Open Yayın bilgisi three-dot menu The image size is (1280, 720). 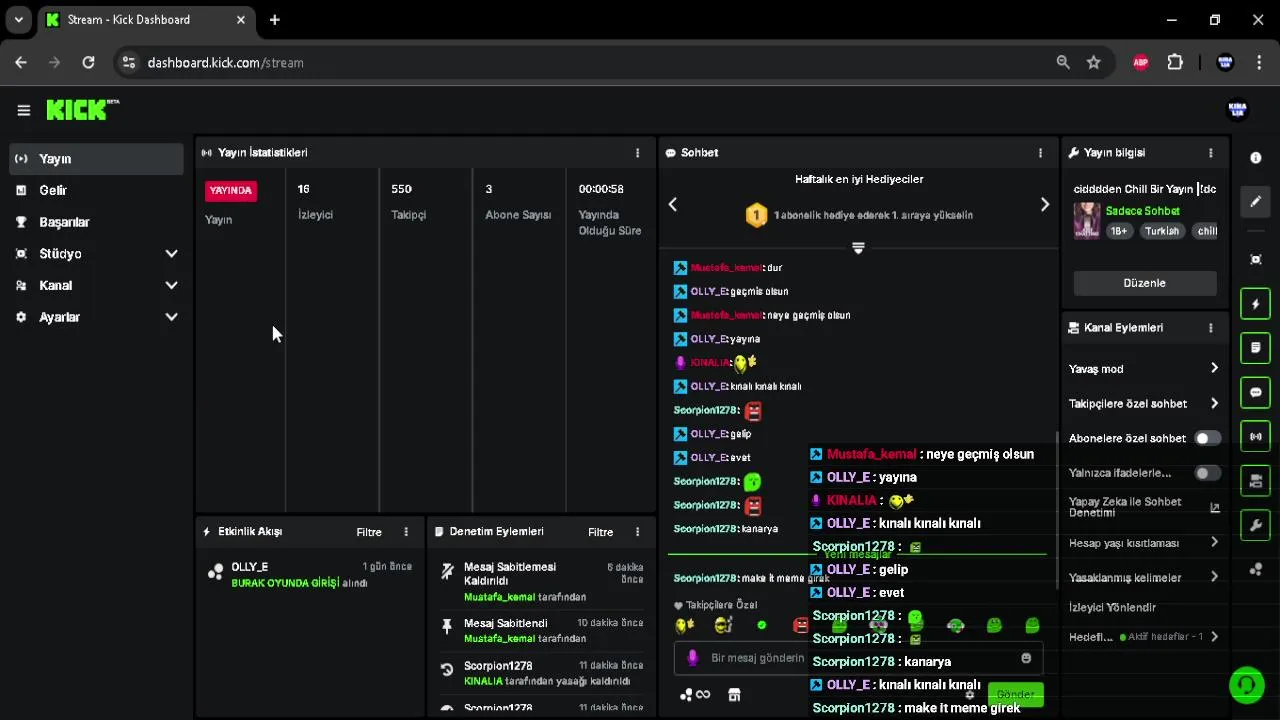point(1210,153)
